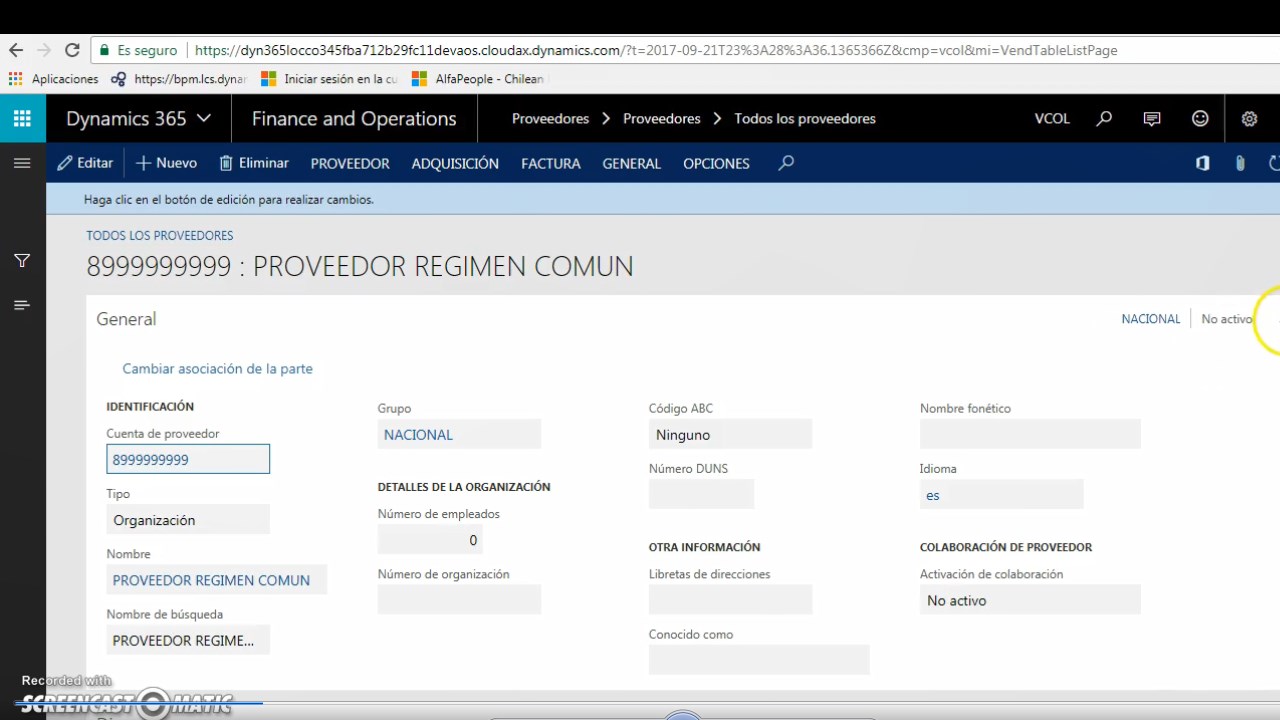
Task: Click the Es seguro lock indicator
Action: (x=137, y=50)
